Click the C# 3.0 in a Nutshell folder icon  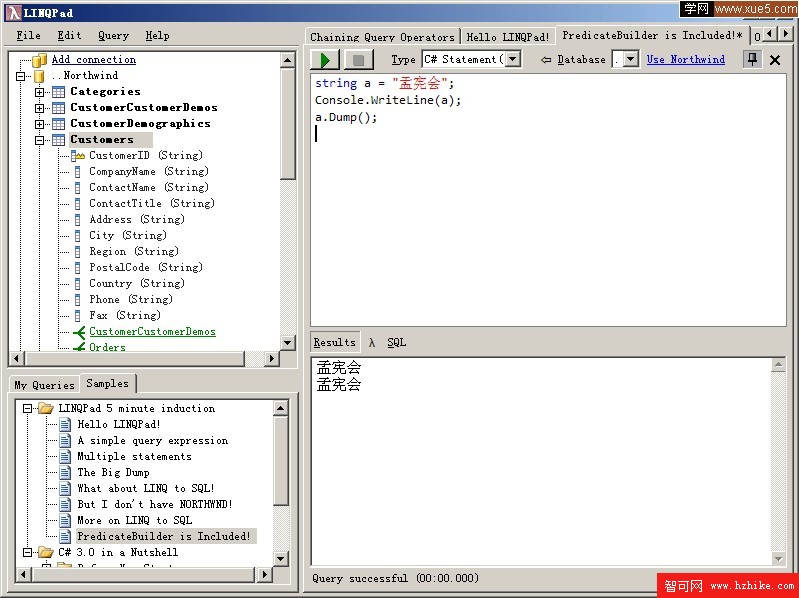tap(46, 553)
